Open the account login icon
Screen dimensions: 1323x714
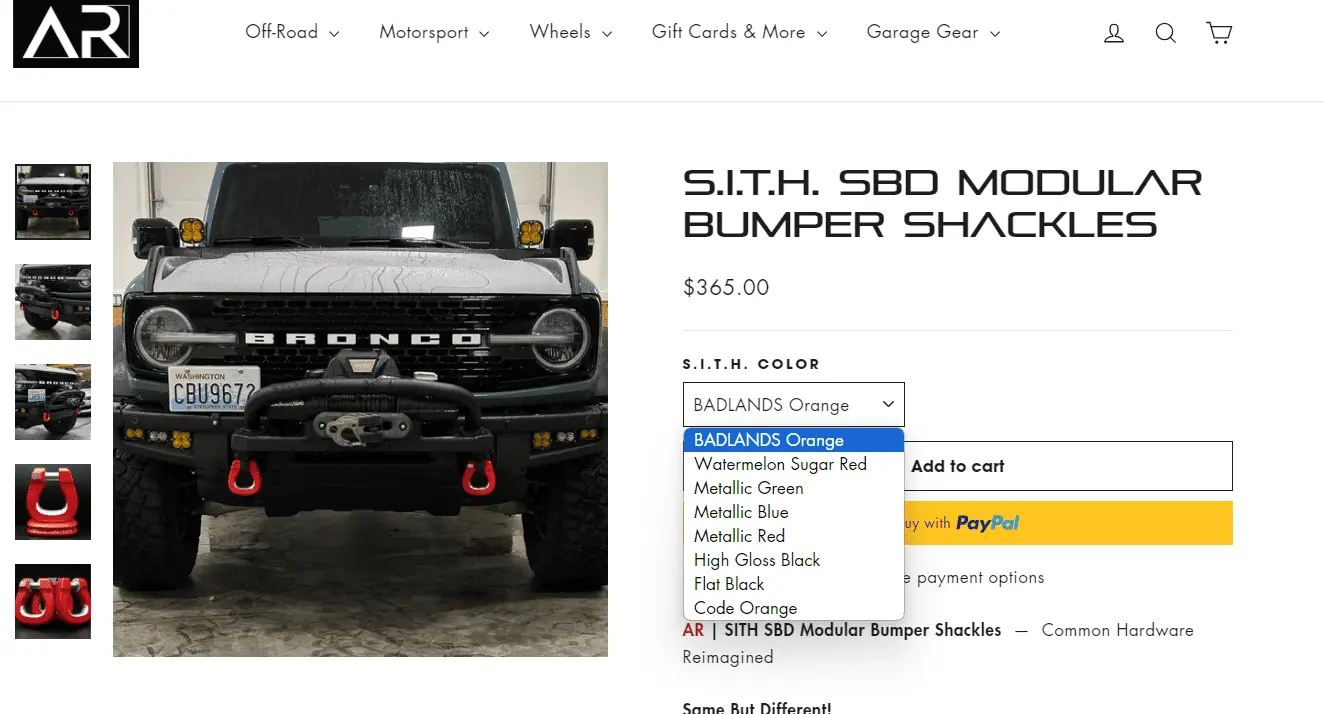[1113, 33]
